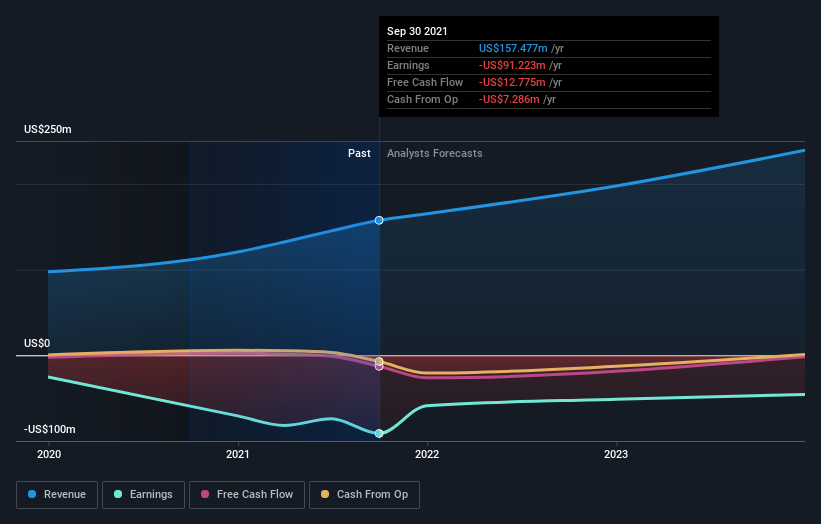Click the -US$7.286m cash from op value
821x524 pixels.
[x=509, y=99]
